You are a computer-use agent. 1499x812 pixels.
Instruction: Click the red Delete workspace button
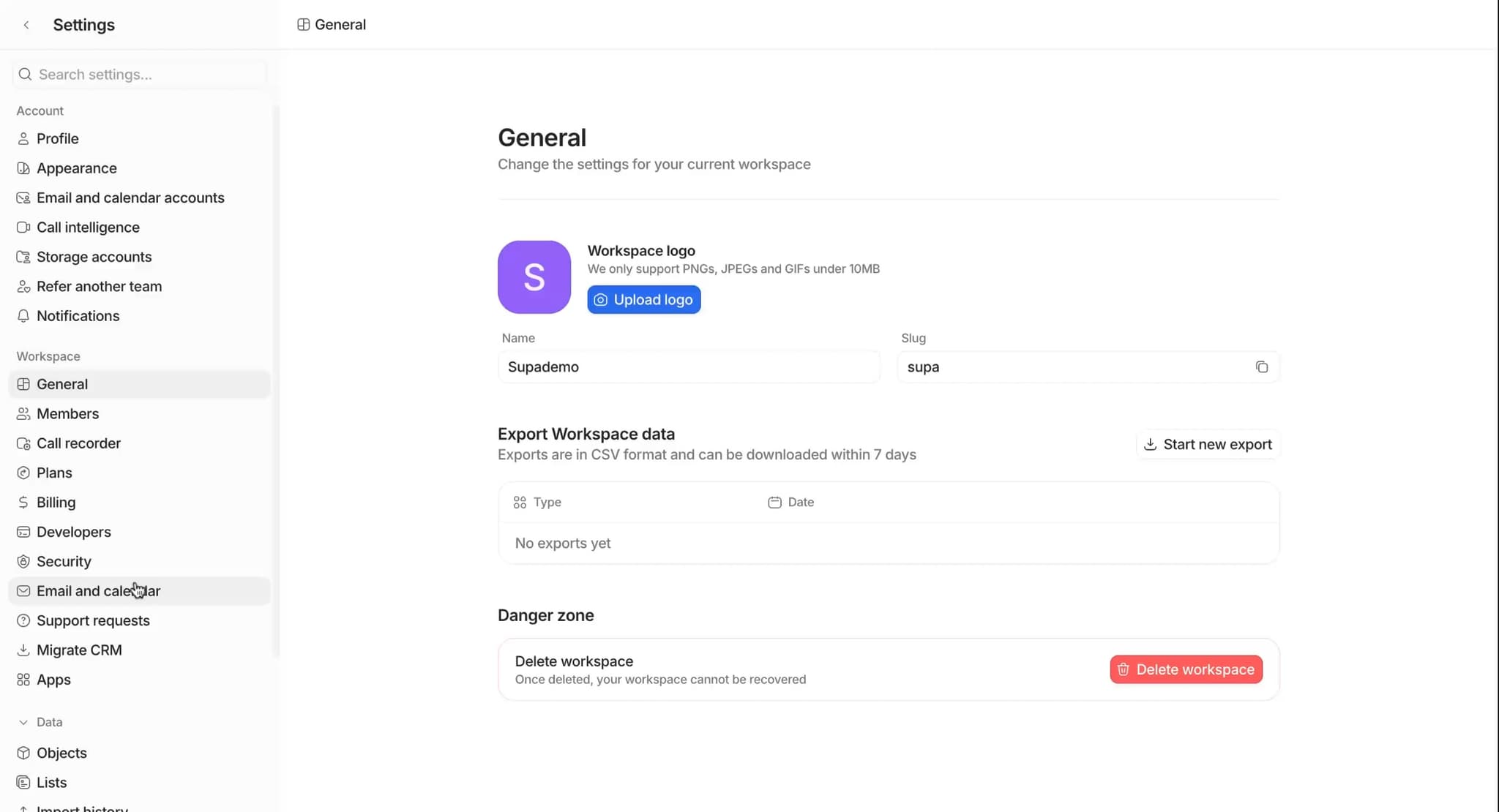1186,669
